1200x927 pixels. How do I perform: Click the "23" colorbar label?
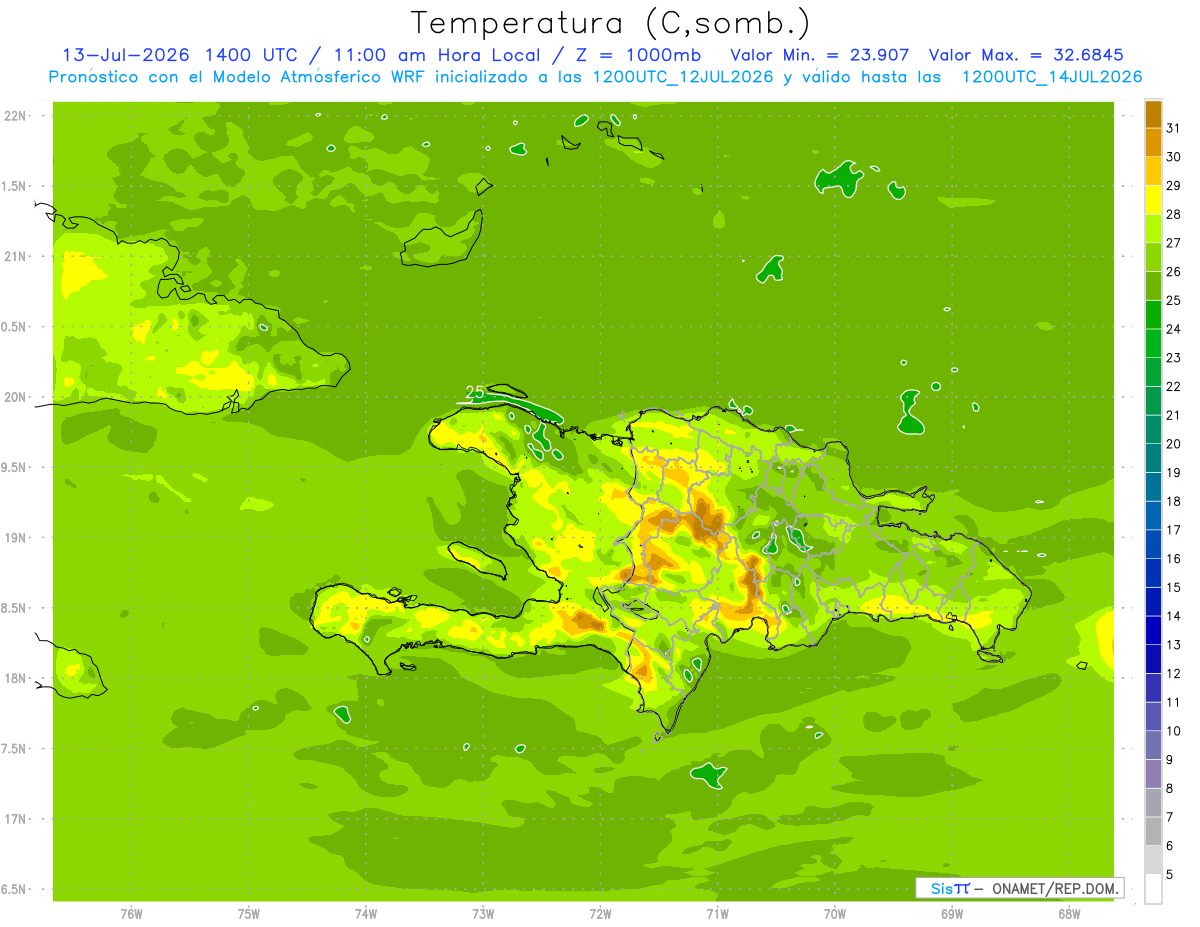1174,357
